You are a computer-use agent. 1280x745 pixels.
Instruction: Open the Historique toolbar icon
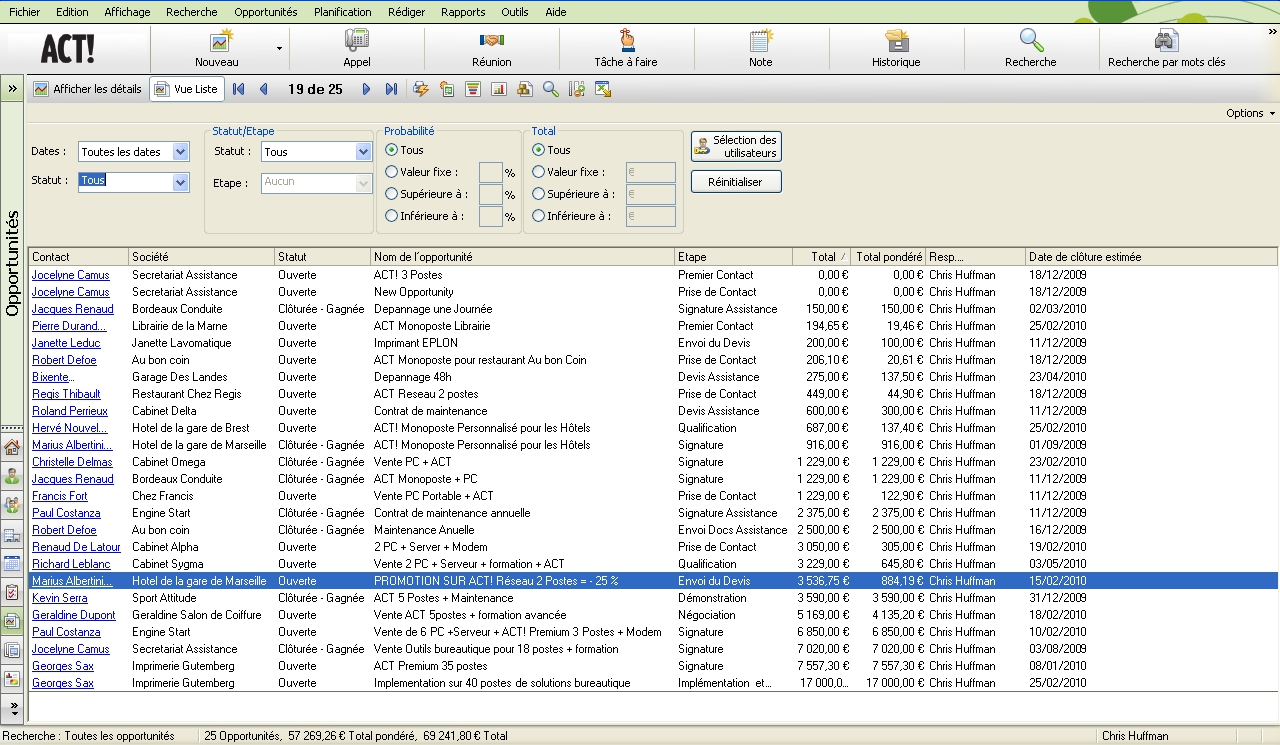click(896, 41)
